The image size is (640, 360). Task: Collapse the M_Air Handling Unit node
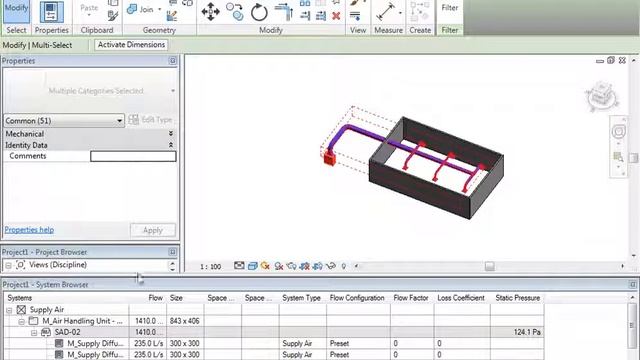tap(22, 322)
